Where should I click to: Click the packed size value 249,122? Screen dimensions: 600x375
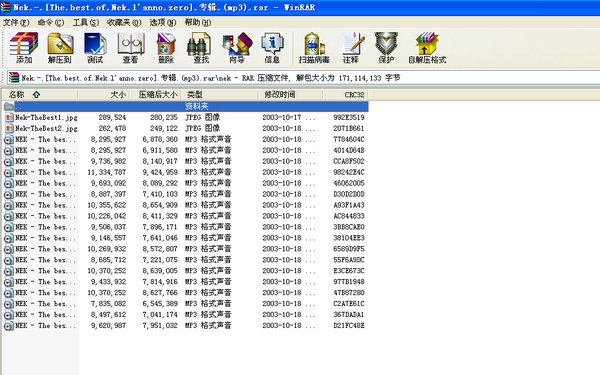point(164,128)
